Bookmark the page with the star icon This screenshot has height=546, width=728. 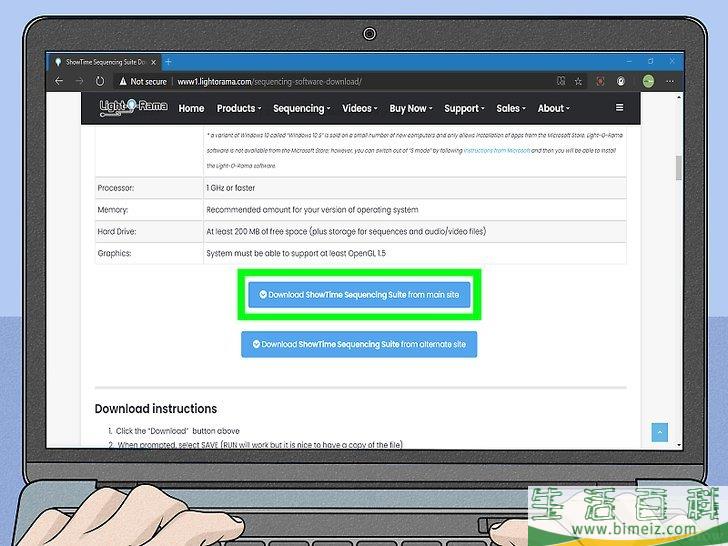(x=578, y=81)
